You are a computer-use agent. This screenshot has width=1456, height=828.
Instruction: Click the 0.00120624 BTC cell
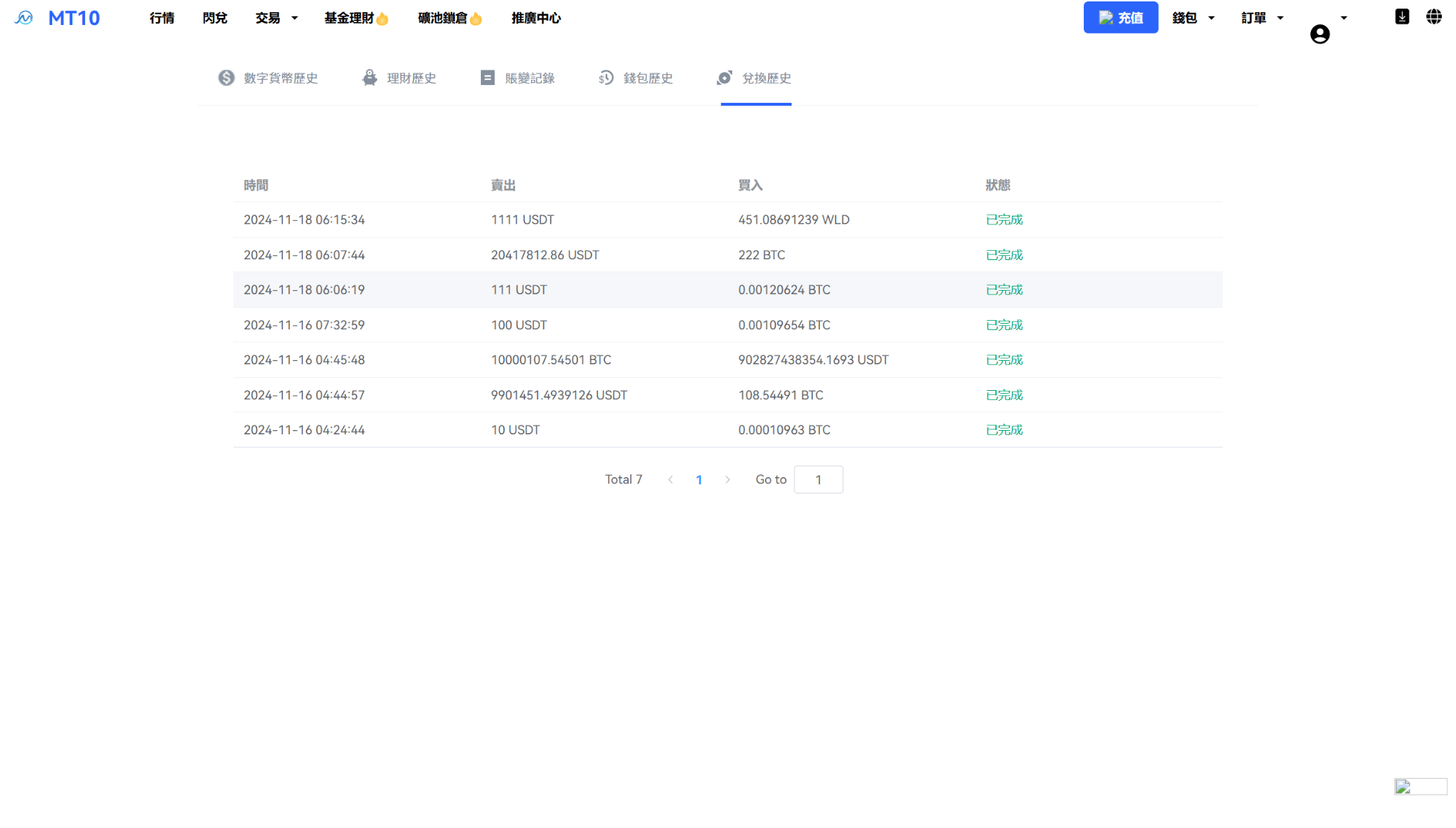[784, 290]
